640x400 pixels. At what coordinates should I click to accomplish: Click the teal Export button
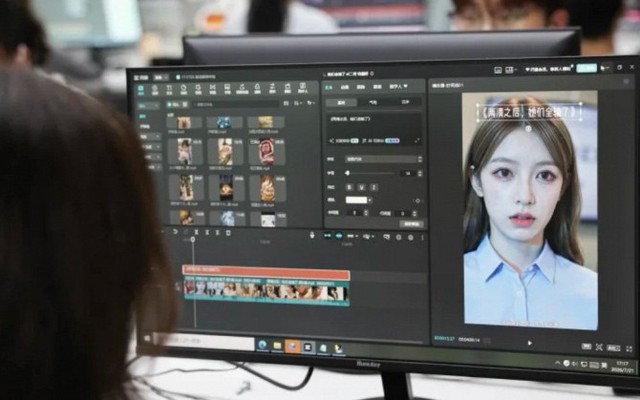[586, 68]
